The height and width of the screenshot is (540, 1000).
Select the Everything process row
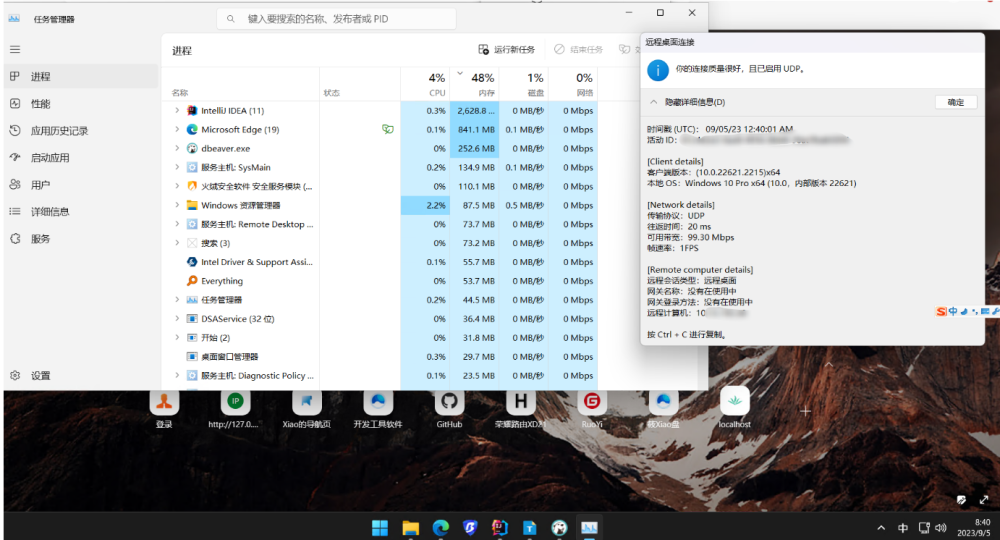[381, 281]
